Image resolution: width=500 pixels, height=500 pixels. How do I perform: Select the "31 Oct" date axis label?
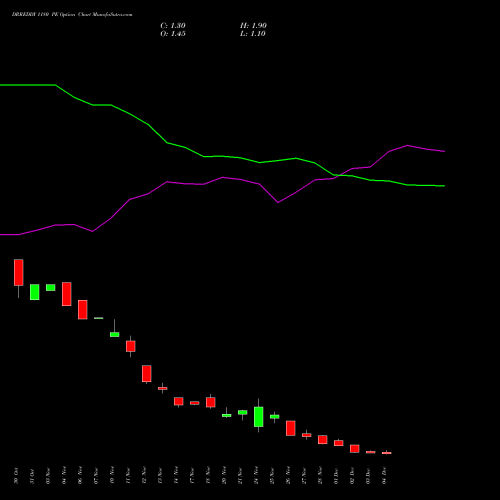[x=32, y=475]
